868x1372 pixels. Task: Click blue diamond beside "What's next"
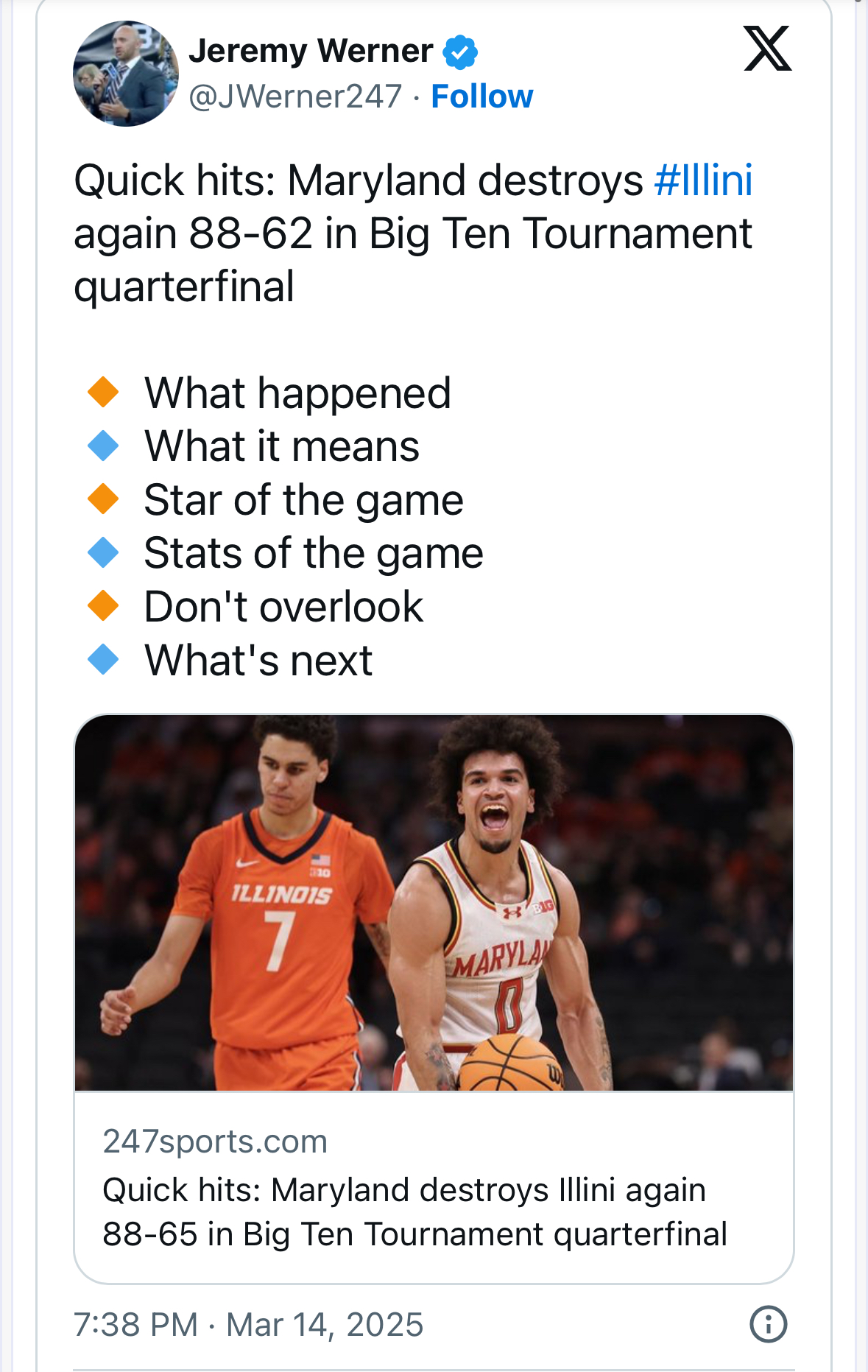pyautogui.click(x=103, y=660)
